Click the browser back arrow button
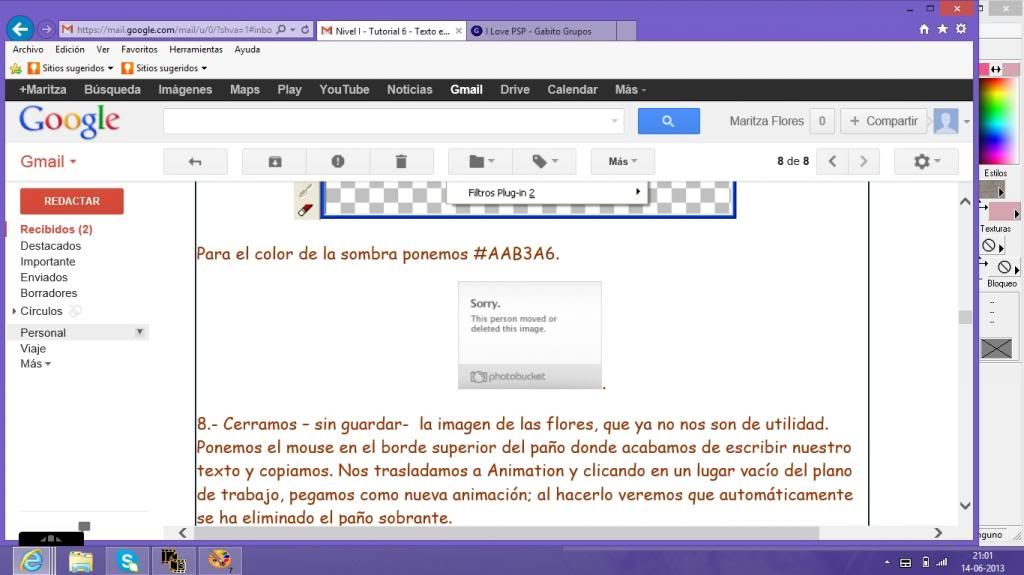Screen dimensions: 1024x575 19,30
